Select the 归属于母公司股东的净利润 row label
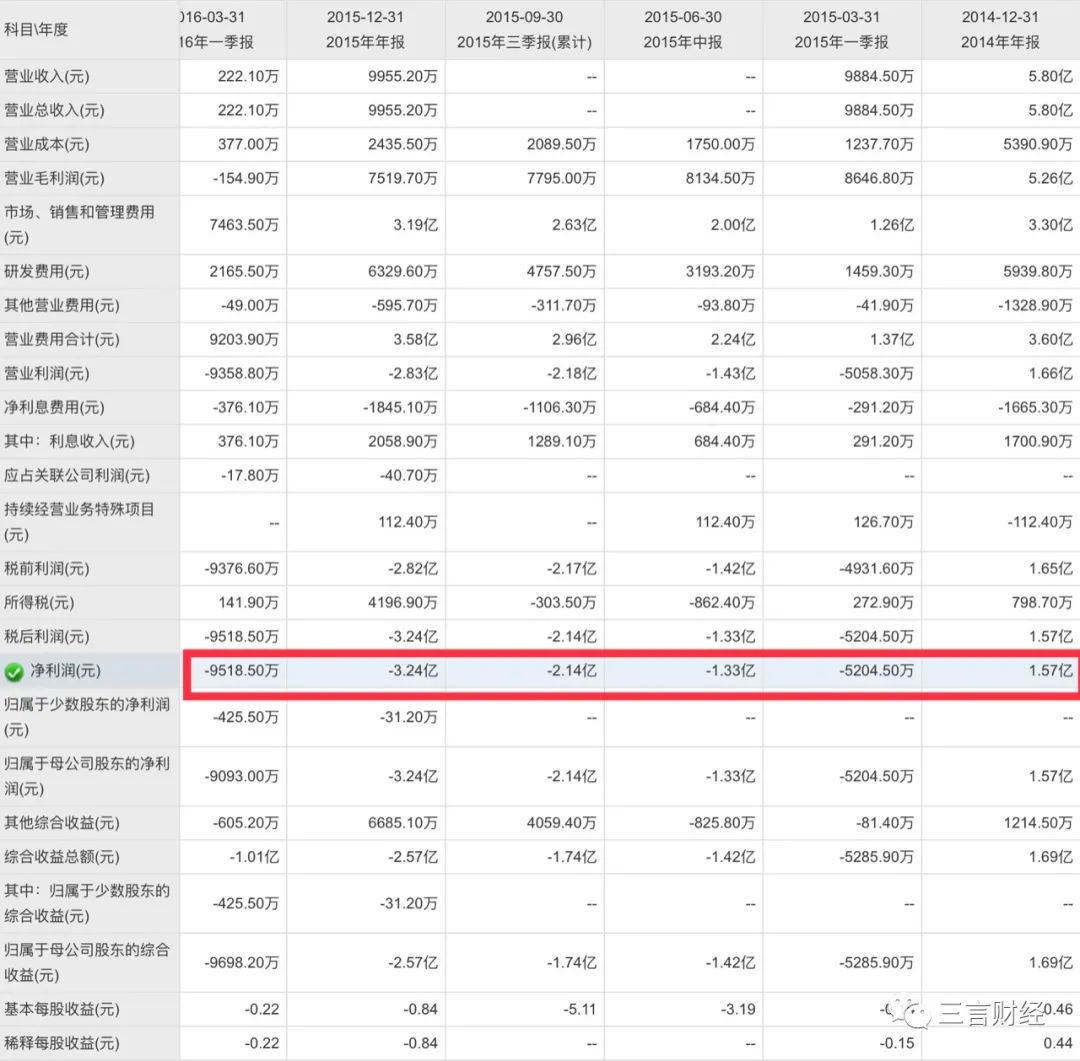Screen dimensions: 1080x1061 80,777
